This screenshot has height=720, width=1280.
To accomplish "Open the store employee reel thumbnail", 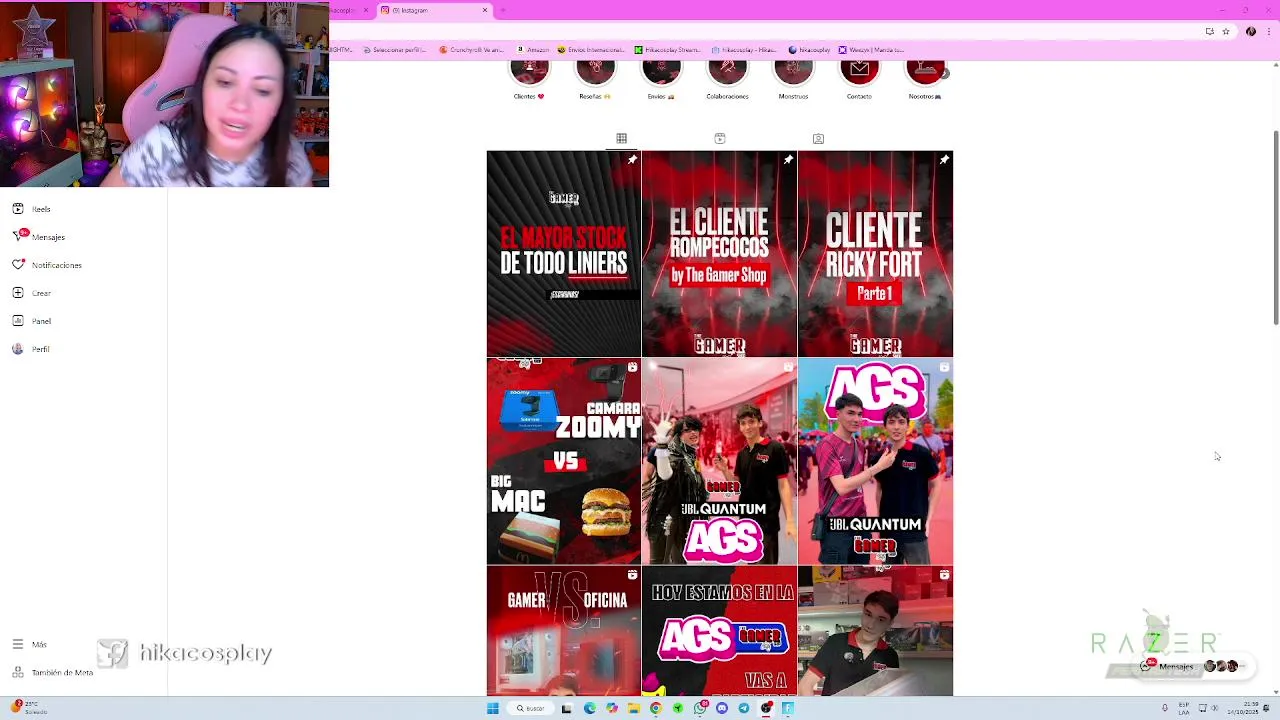I will click(875, 631).
